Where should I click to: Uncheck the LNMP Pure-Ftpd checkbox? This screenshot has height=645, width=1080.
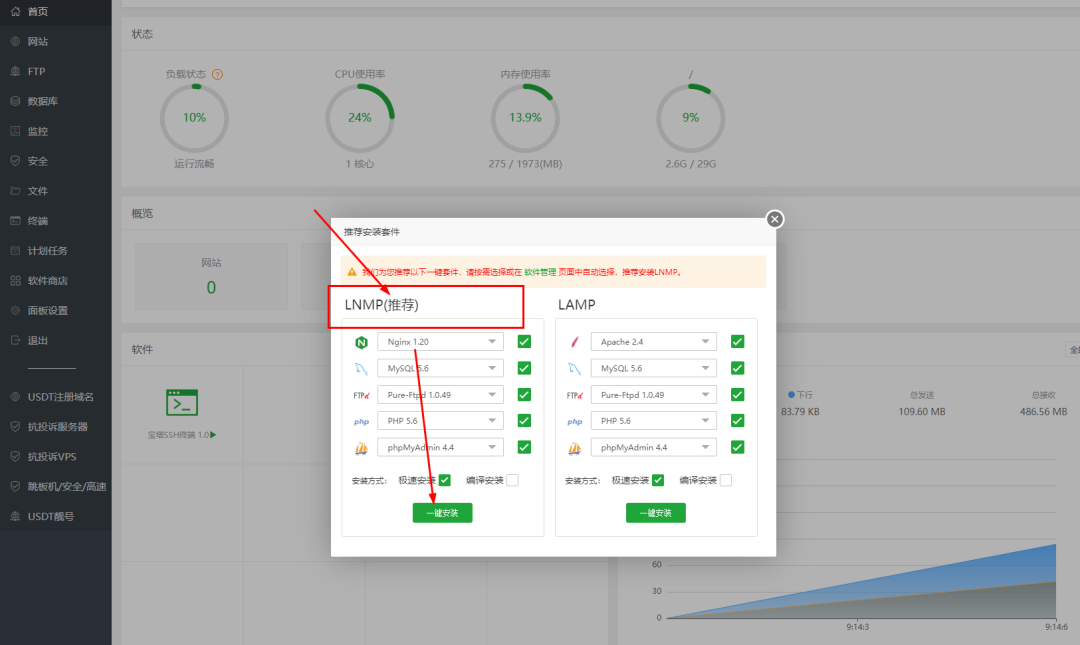(x=524, y=395)
